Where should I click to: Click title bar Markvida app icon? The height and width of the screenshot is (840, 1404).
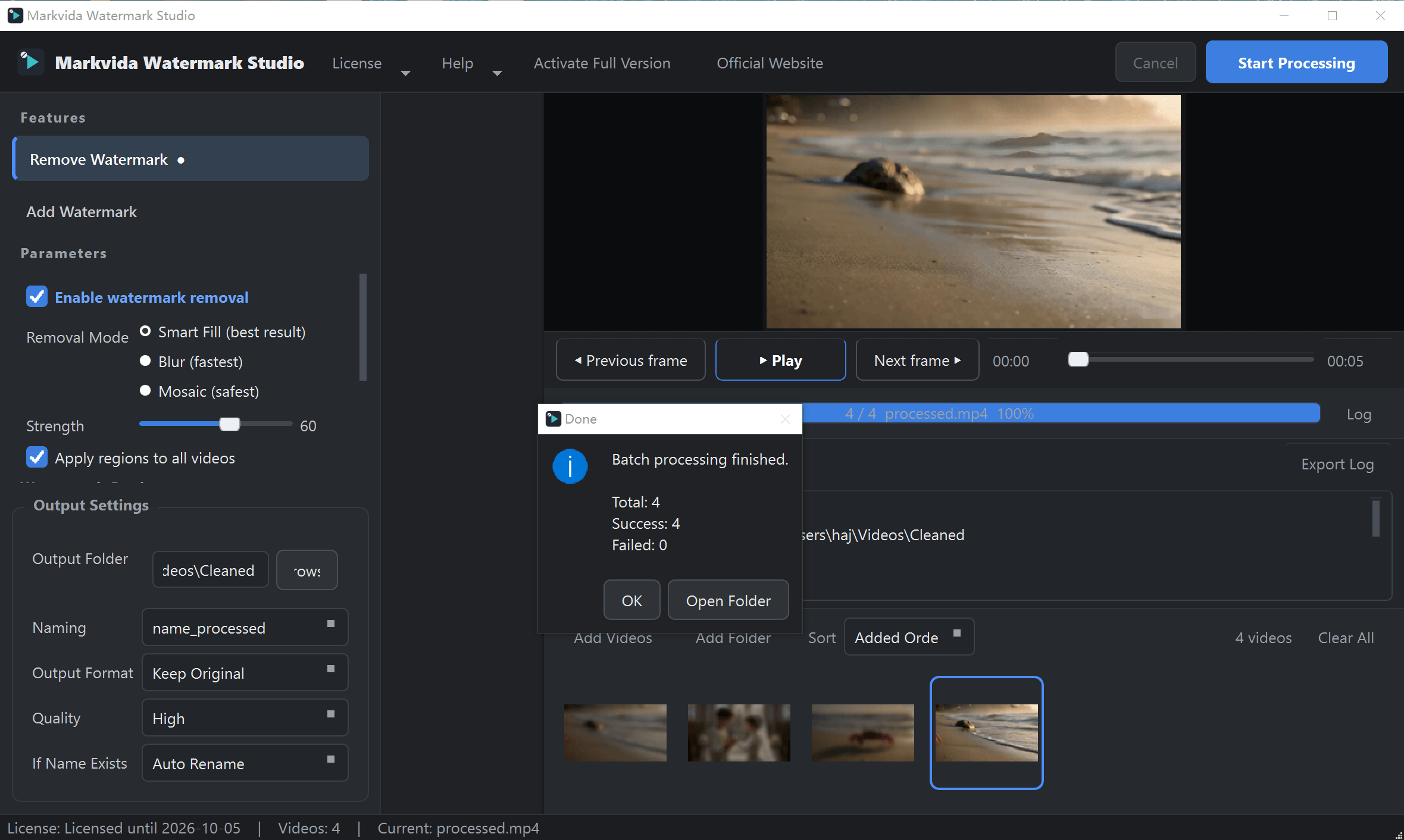point(15,15)
